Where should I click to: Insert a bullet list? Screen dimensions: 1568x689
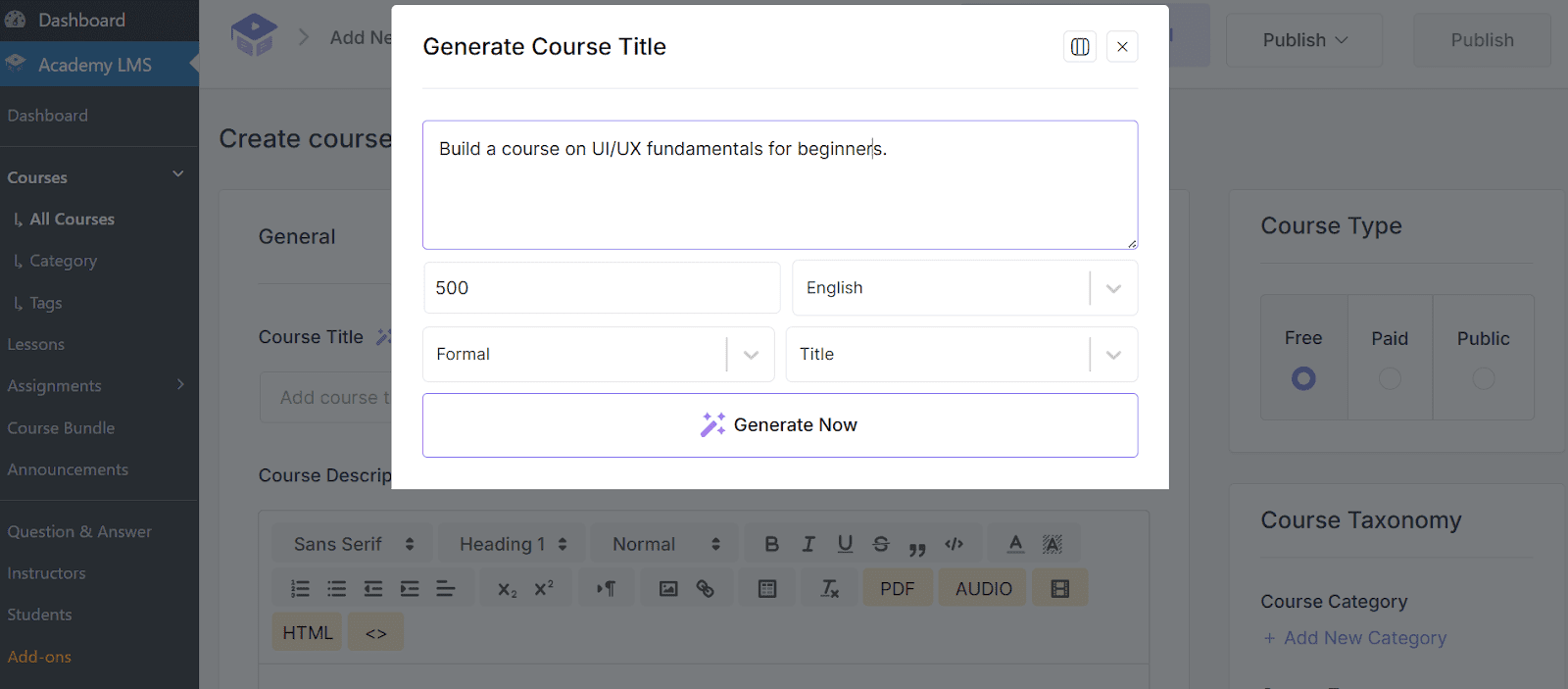[x=336, y=589]
